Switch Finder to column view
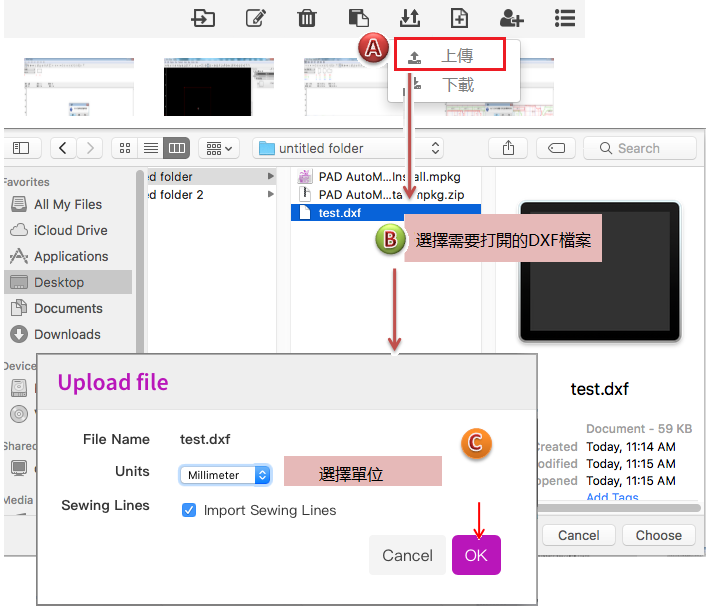The image size is (708, 610). [x=177, y=148]
